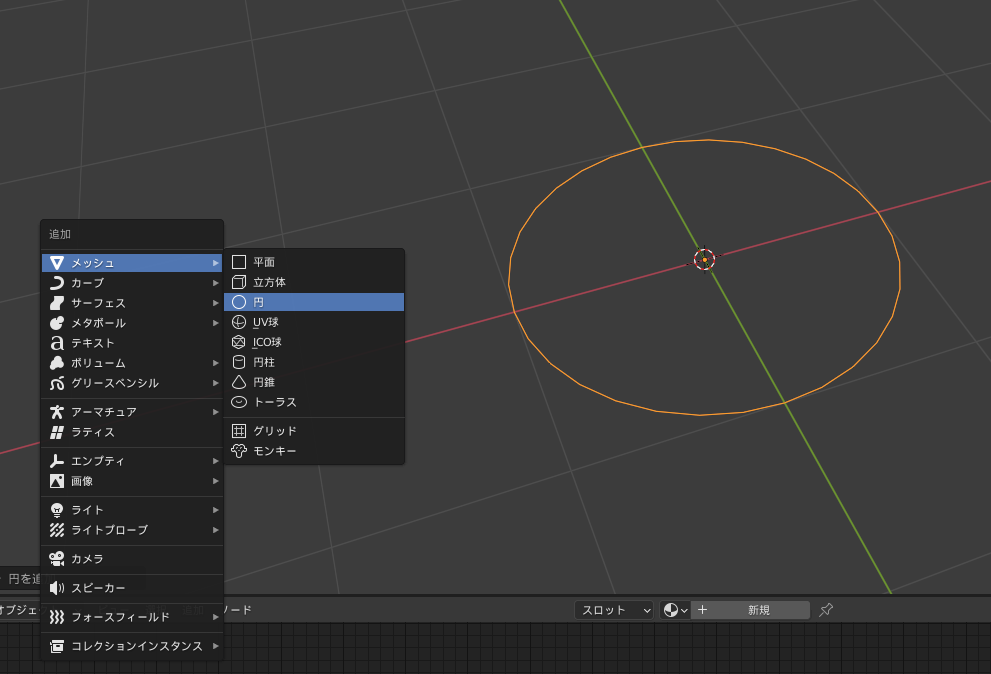Viewport: 991px width, 674px height.
Task: Add a ラティス (Lattice) object
Action: (131, 432)
